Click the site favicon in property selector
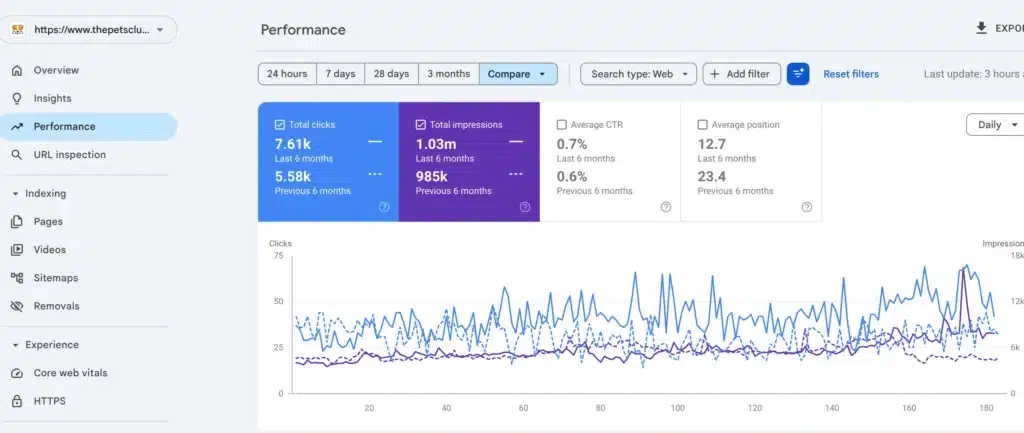This screenshot has width=1024, height=433. click(18, 29)
